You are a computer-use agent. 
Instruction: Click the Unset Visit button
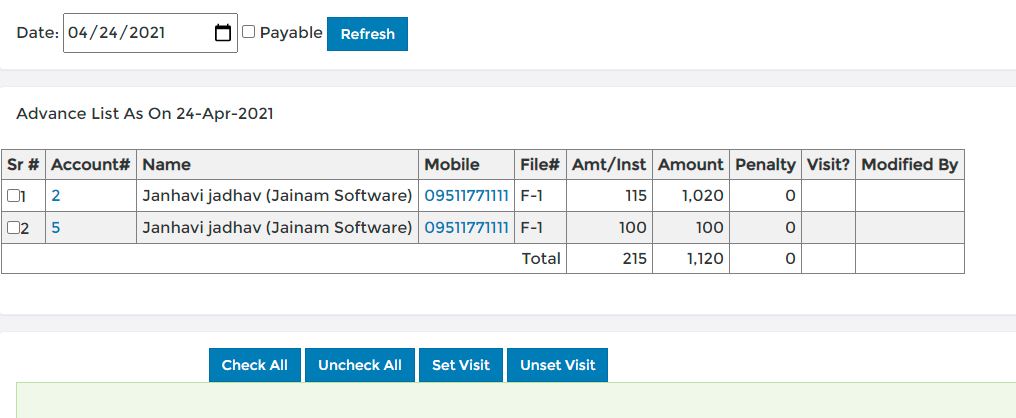coord(557,365)
